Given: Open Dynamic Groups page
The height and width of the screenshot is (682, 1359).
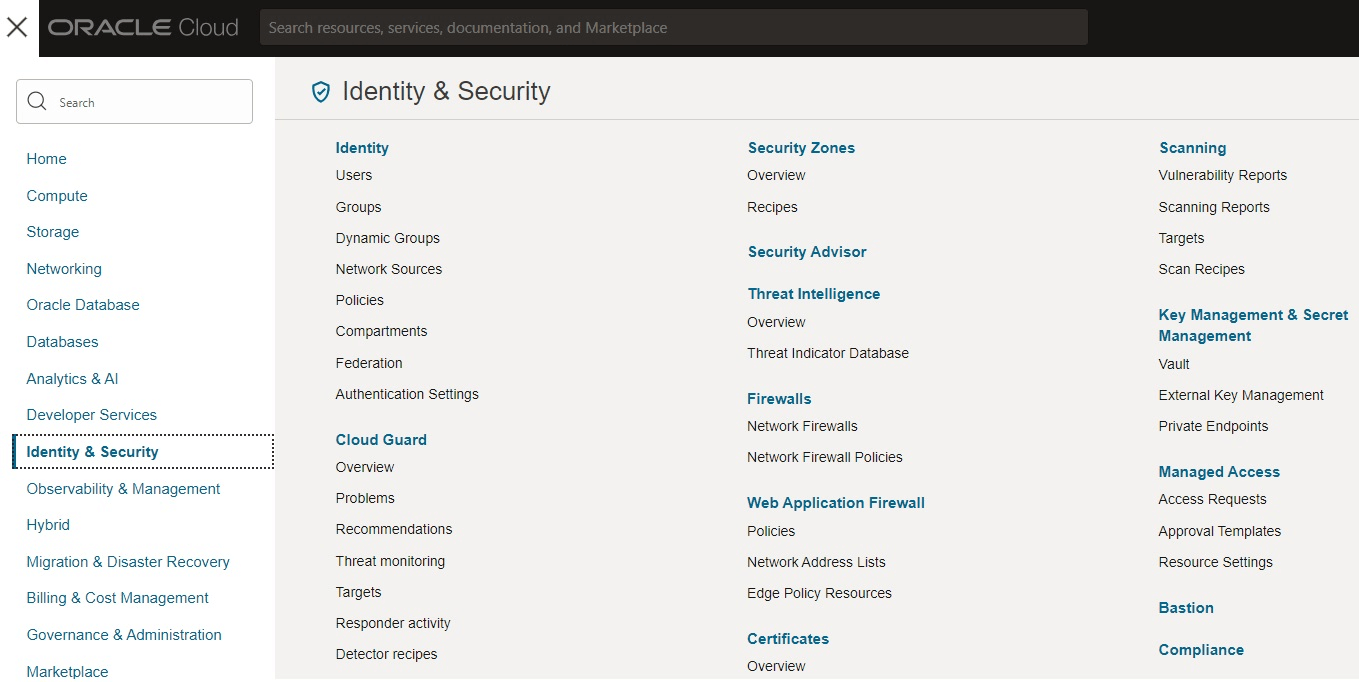Looking at the screenshot, I should (x=387, y=238).
